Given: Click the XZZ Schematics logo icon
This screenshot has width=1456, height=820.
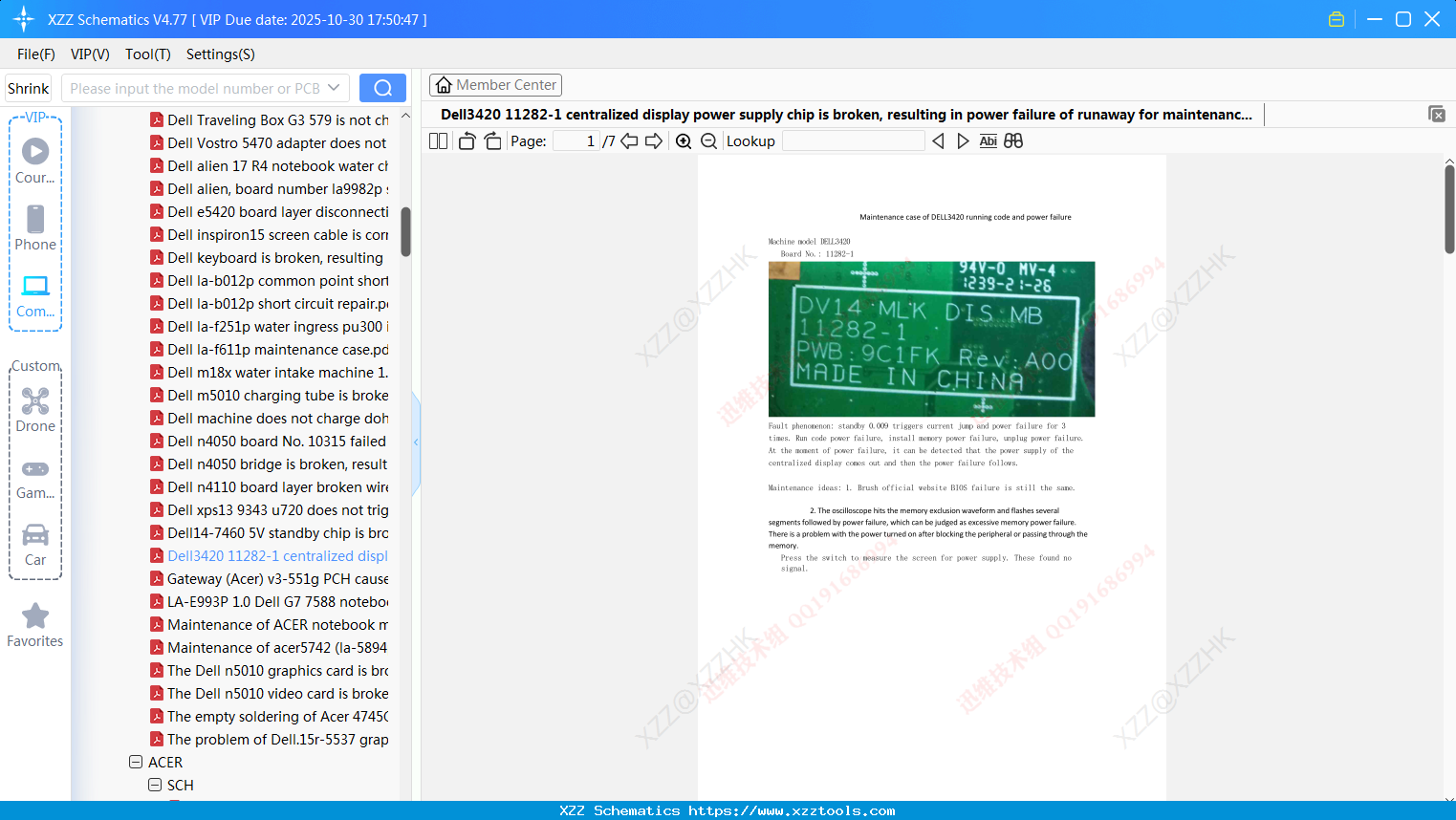Looking at the screenshot, I should tap(24, 19).
